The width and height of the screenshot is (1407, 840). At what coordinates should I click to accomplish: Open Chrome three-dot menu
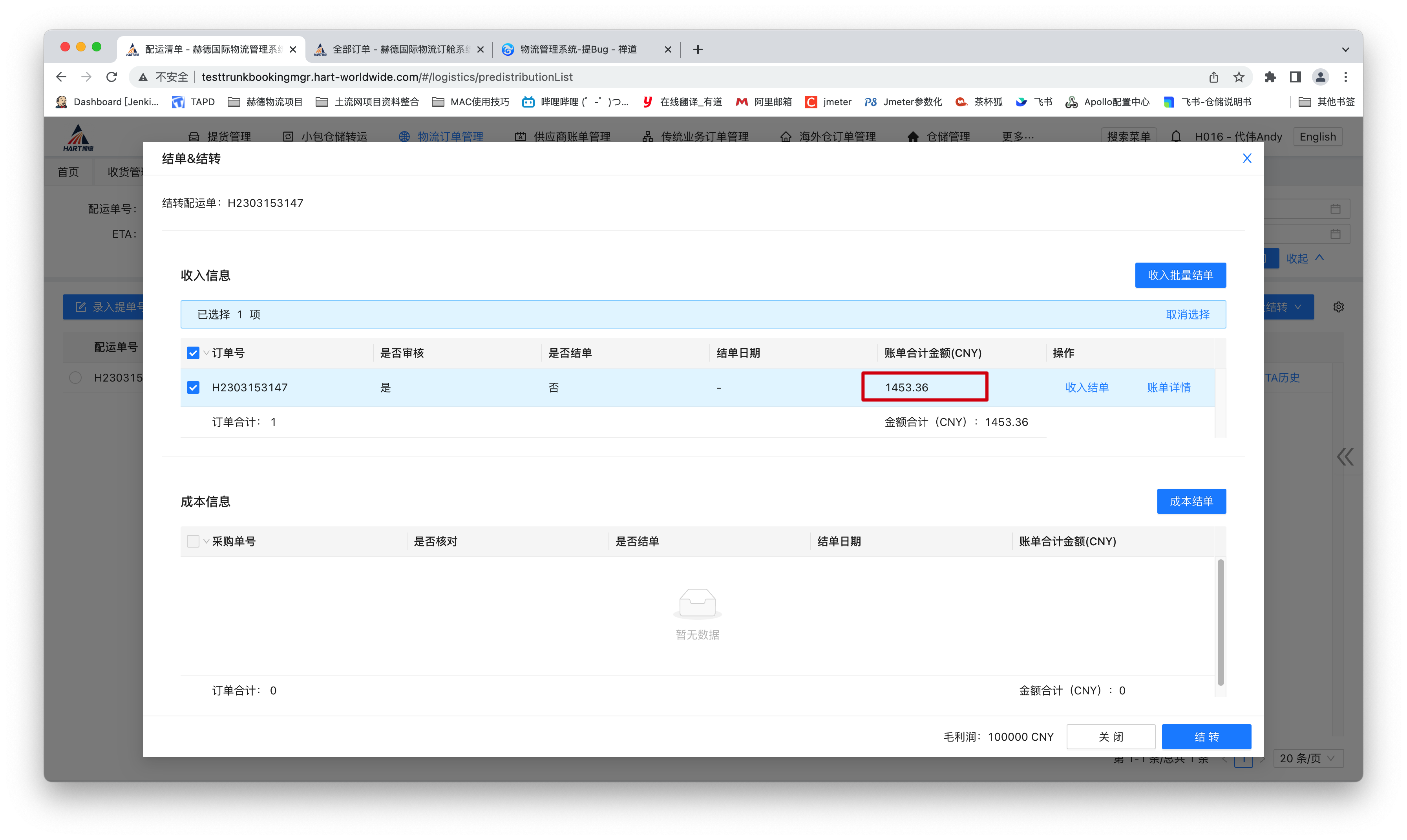tap(1345, 77)
